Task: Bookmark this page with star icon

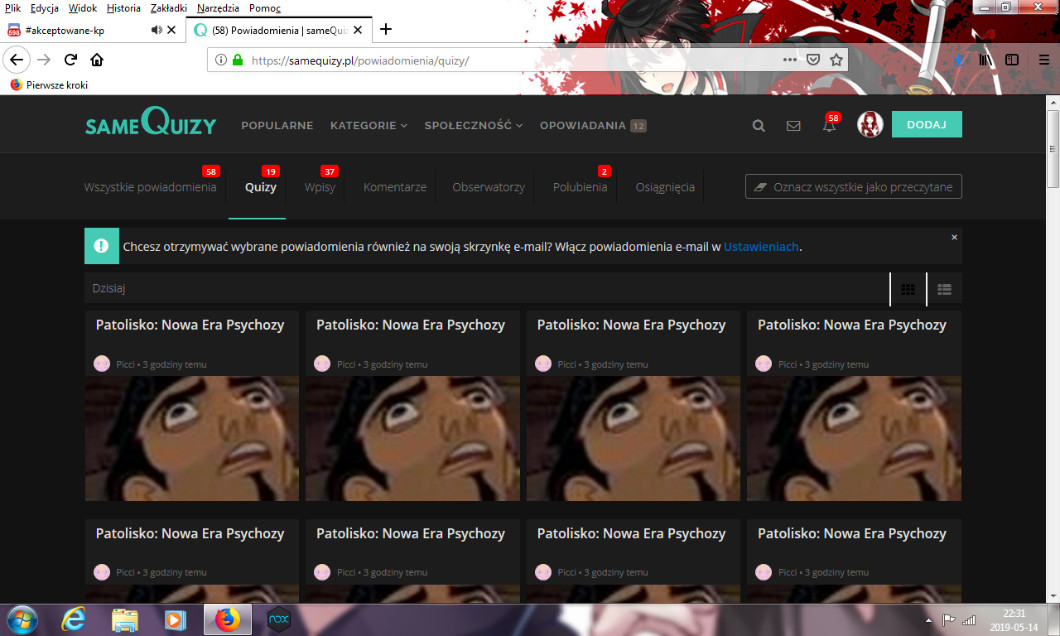Action: 836,60
